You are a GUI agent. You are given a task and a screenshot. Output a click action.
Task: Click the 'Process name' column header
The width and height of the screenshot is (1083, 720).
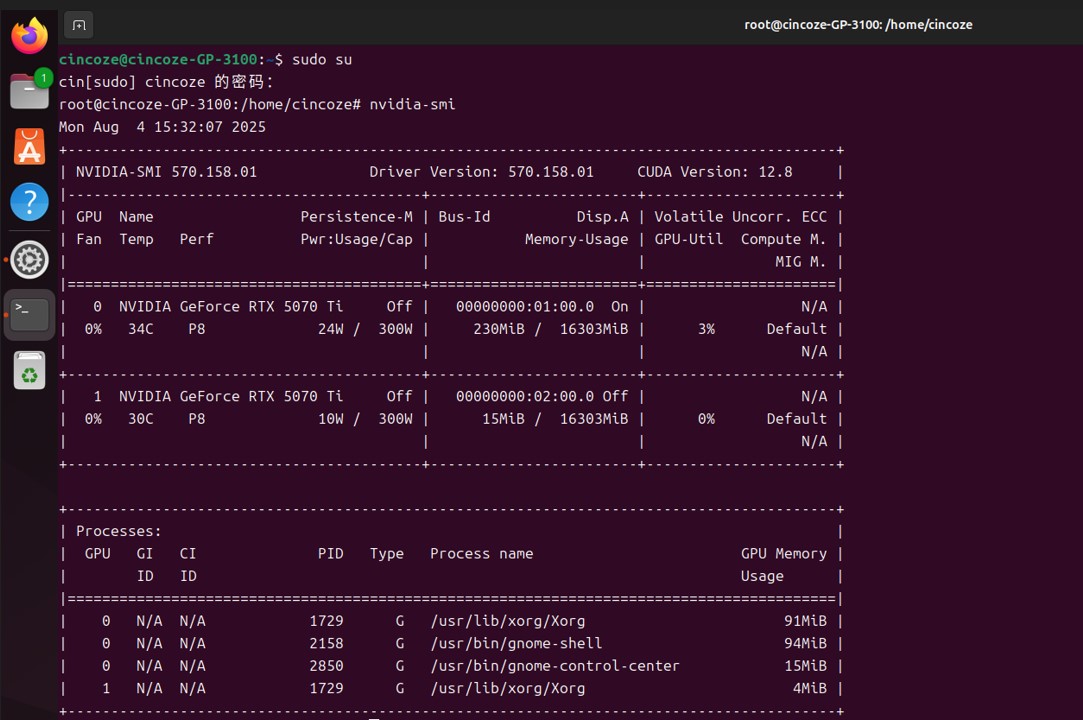click(x=481, y=554)
